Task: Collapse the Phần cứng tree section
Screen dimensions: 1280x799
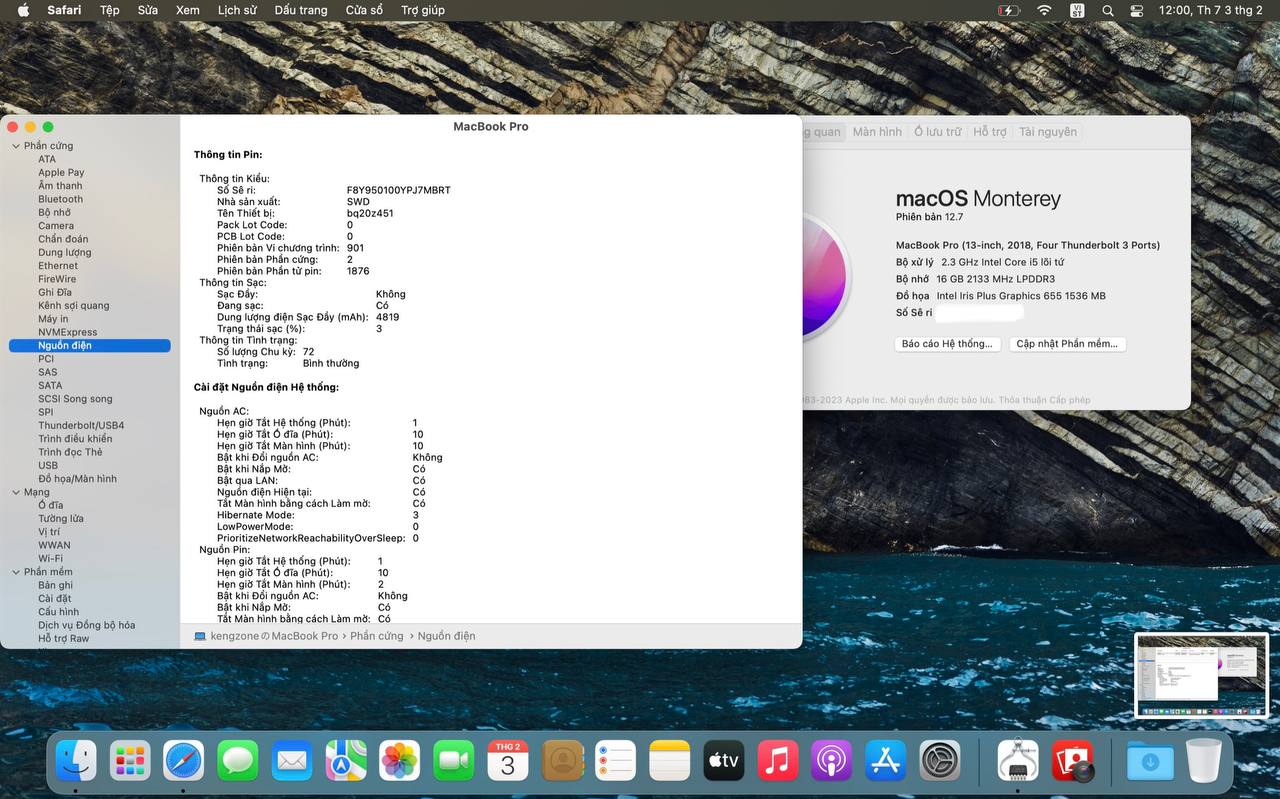Action: (x=16, y=146)
